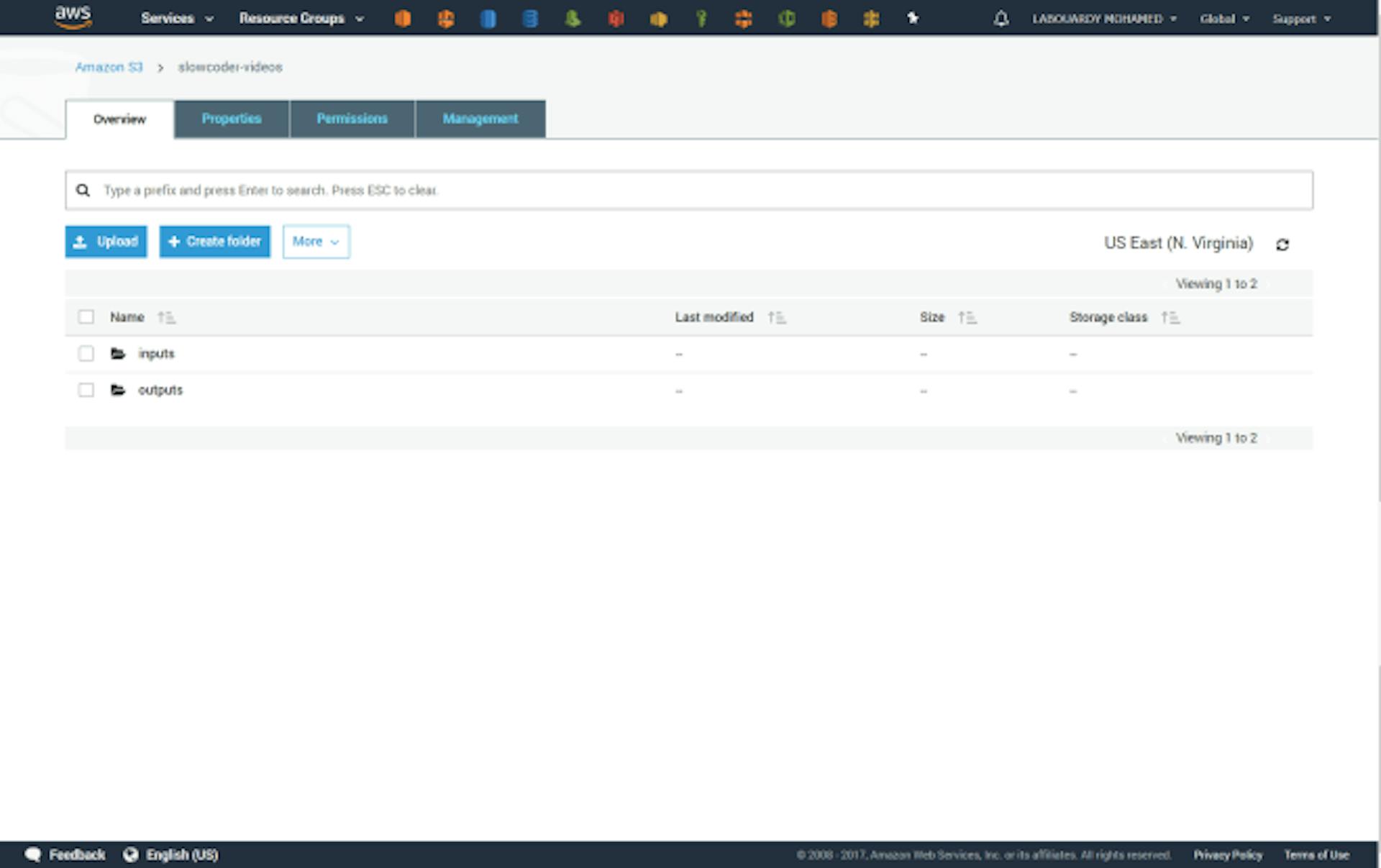Open the outputs folder
Image resolution: width=1381 pixels, height=868 pixels.
pyautogui.click(x=160, y=390)
